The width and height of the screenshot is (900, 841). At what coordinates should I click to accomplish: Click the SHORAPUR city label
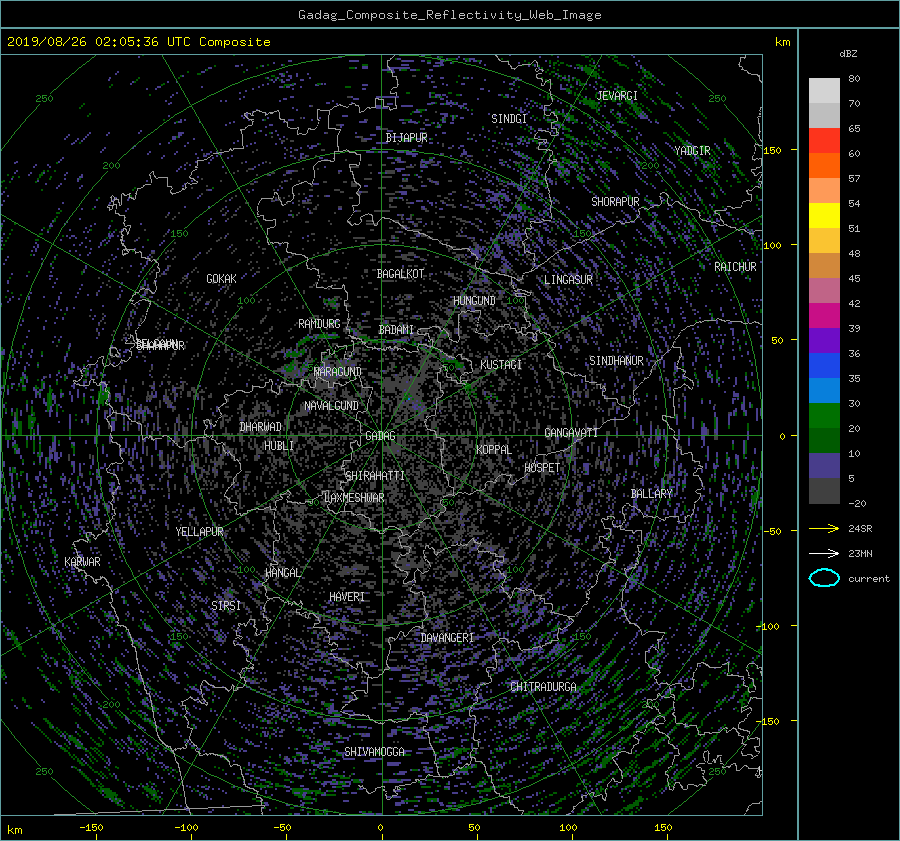pos(615,202)
